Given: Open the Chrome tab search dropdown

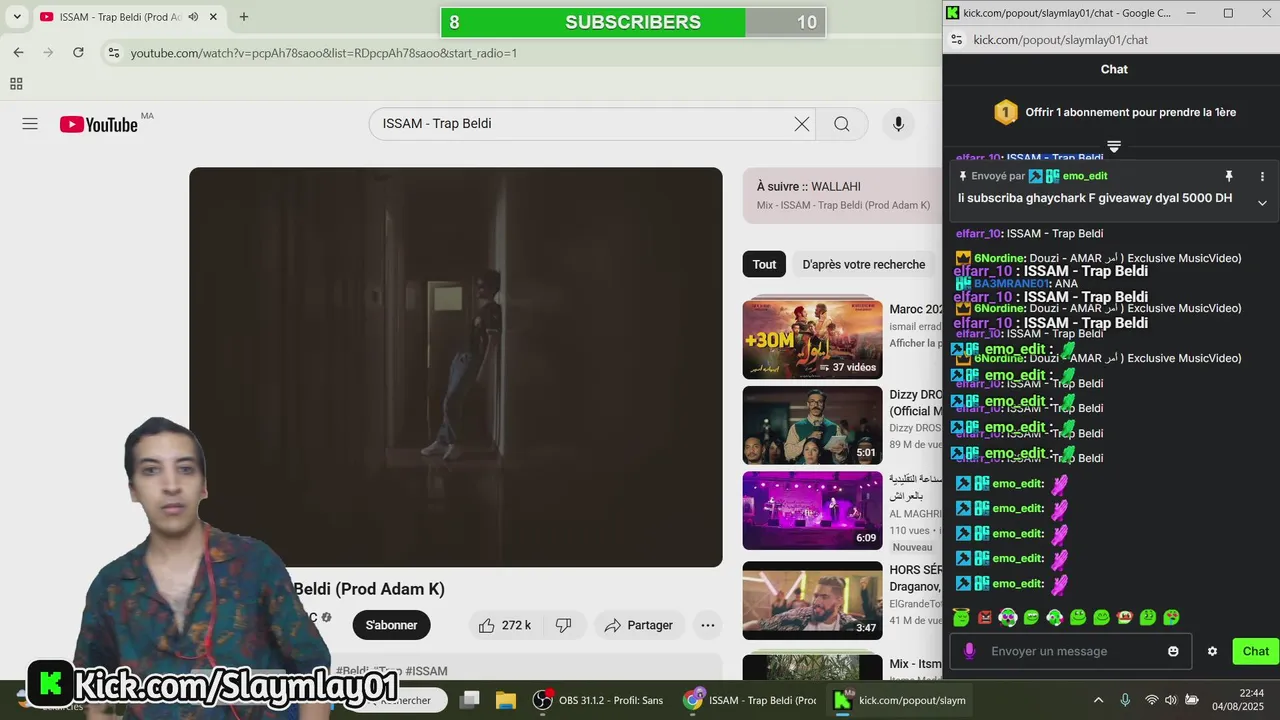Looking at the screenshot, I should 17,17.
